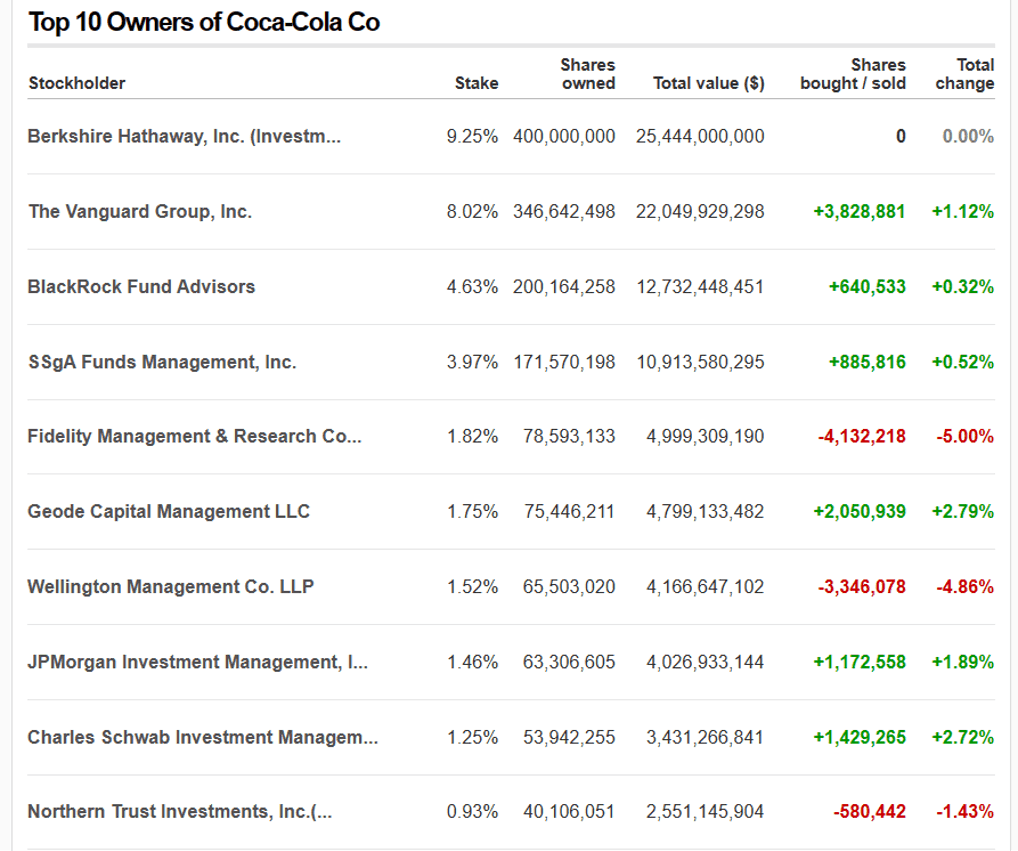The height and width of the screenshot is (851, 1018).
Task: Click the 1.25% stake value
Action: [473, 737]
